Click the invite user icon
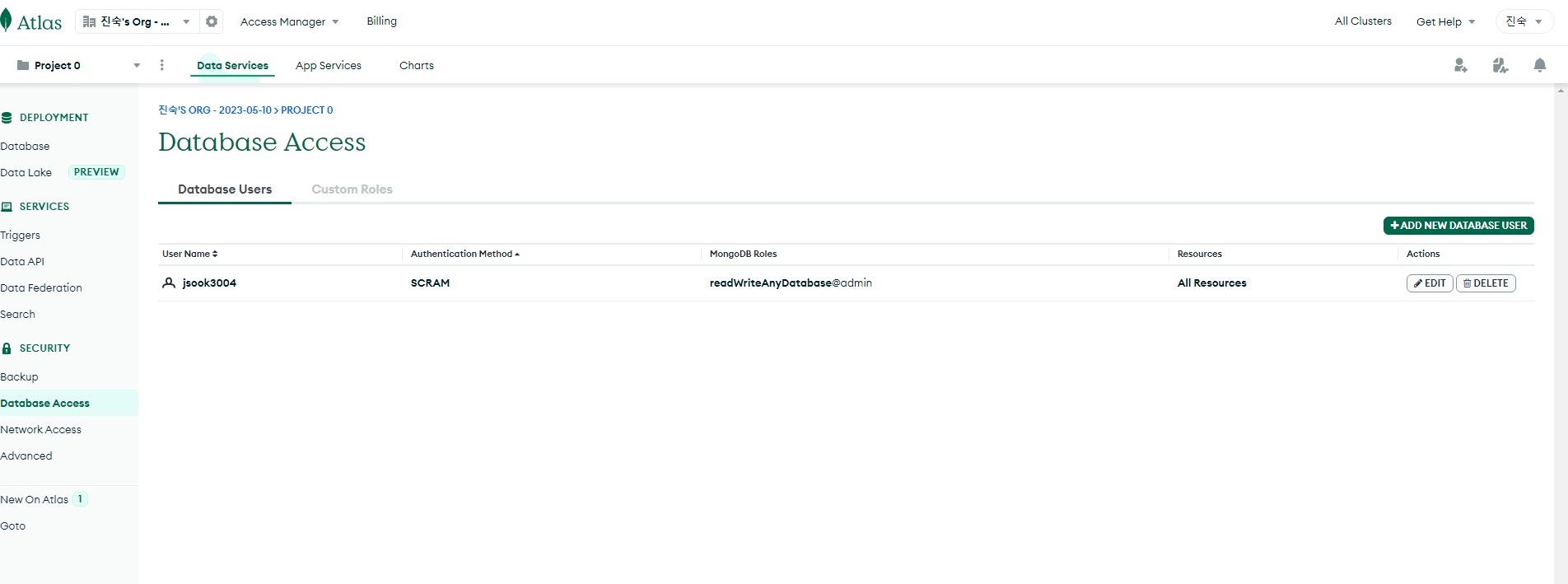 [x=1460, y=65]
